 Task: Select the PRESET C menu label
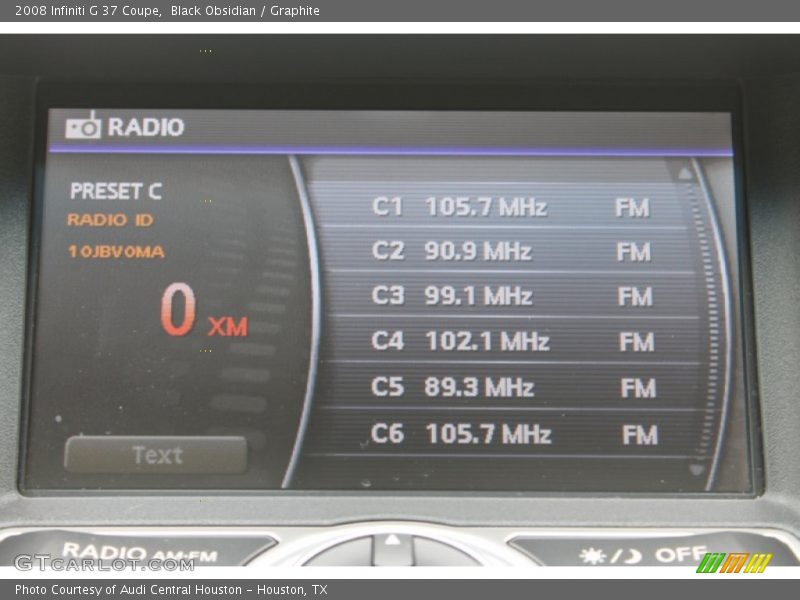[117, 190]
